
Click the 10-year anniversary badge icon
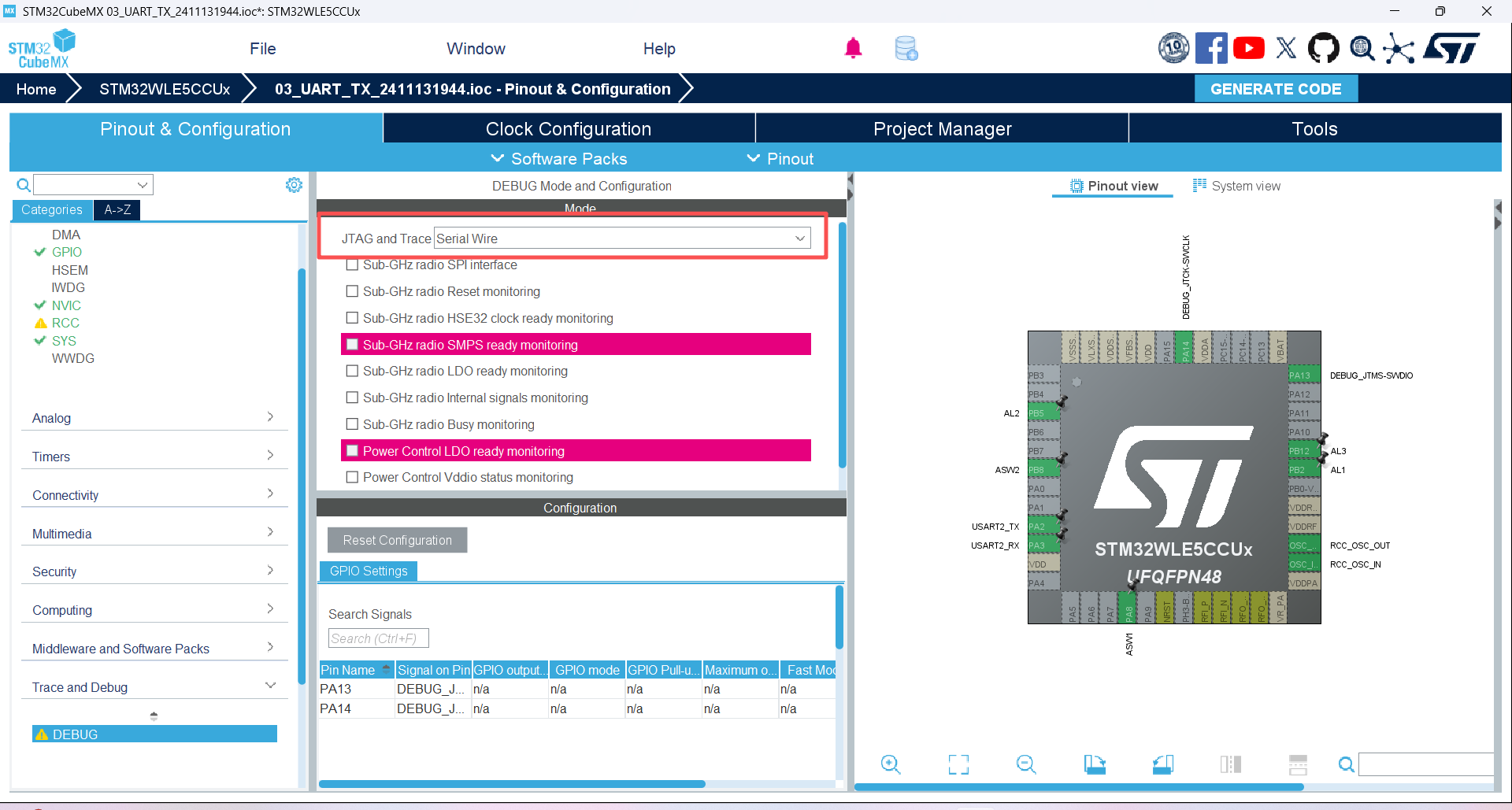pyautogui.click(x=1173, y=48)
